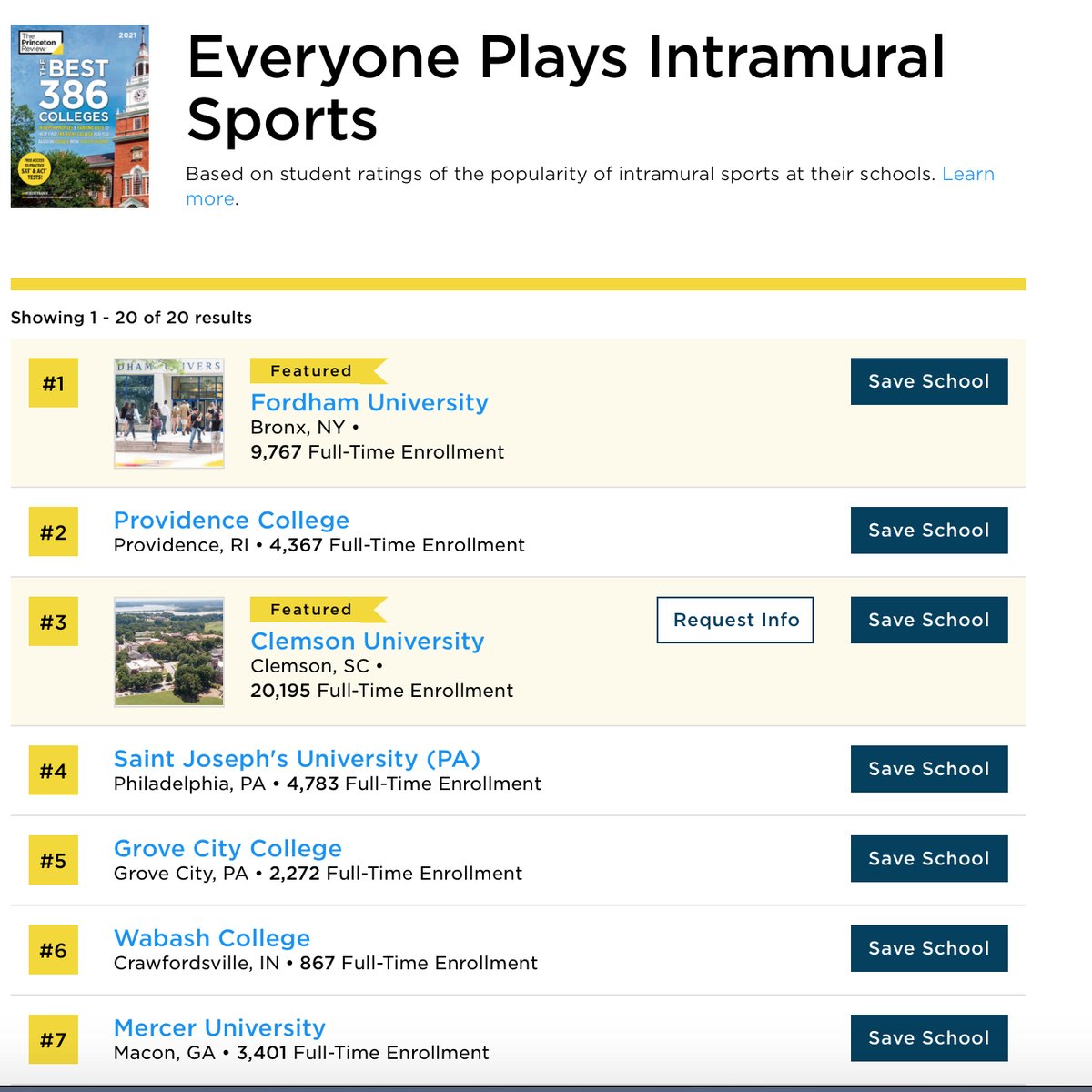Click the #4 rank badge
This screenshot has width=1092, height=1092.
(x=54, y=771)
